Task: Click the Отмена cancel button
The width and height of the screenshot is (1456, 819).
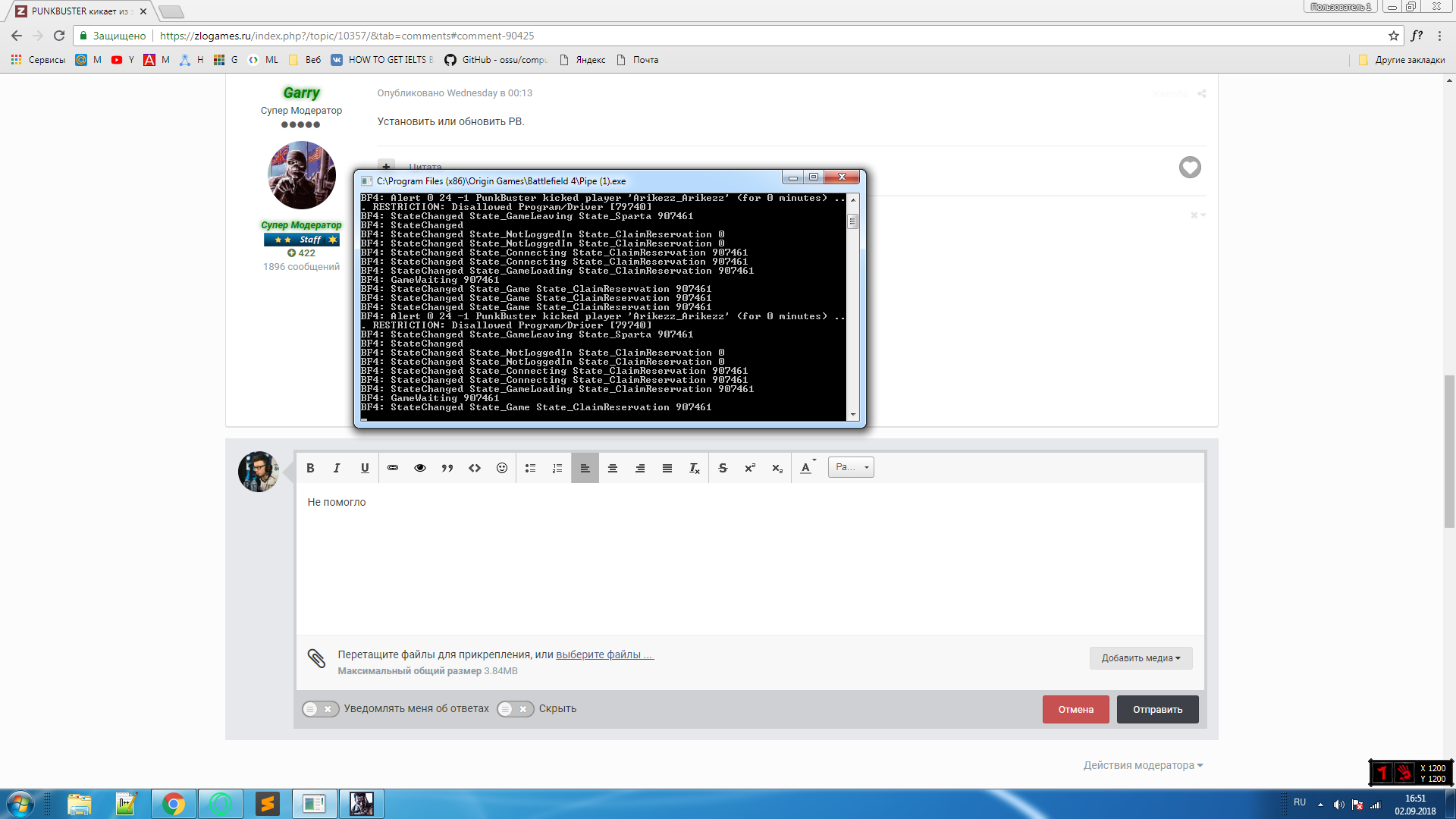Action: 1076,710
